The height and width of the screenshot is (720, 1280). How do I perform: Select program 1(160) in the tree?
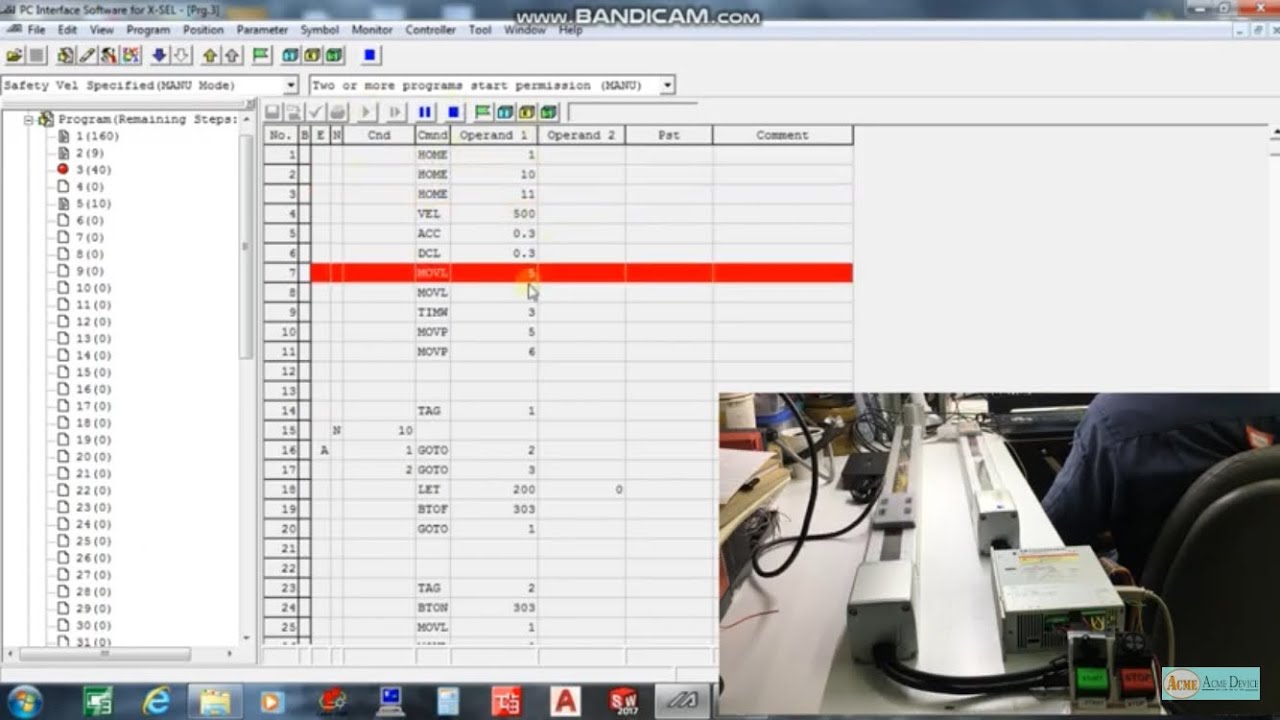pyautogui.click(x=96, y=136)
